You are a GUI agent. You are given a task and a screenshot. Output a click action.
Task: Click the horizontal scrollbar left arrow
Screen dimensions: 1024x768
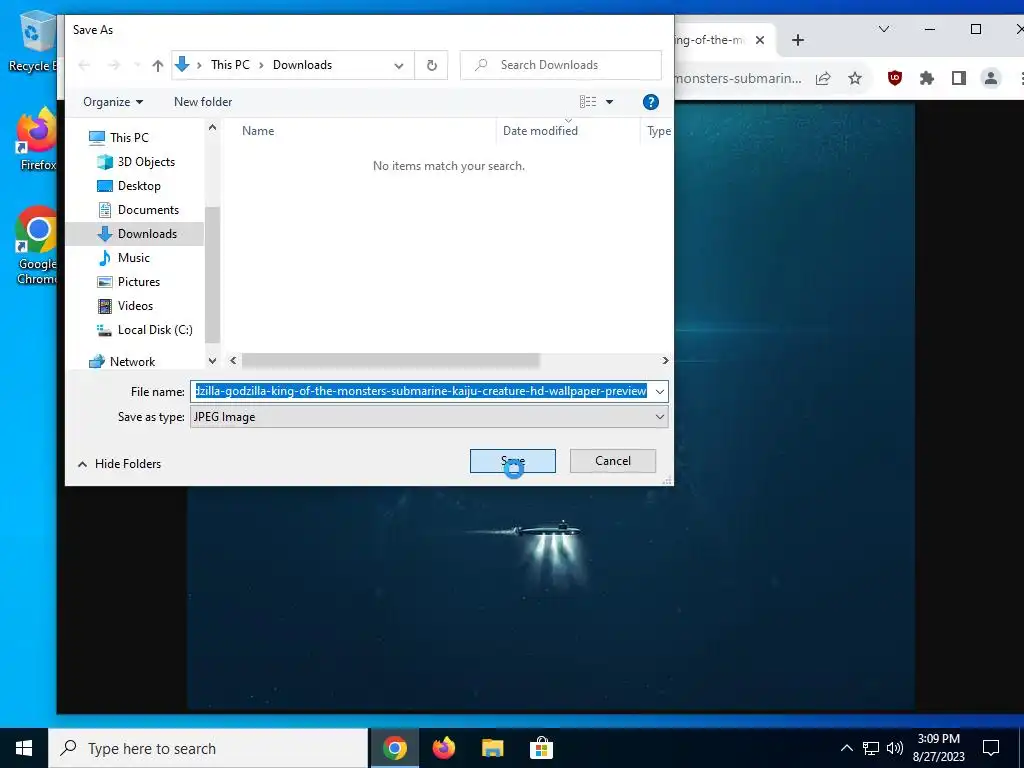[233, 360]
